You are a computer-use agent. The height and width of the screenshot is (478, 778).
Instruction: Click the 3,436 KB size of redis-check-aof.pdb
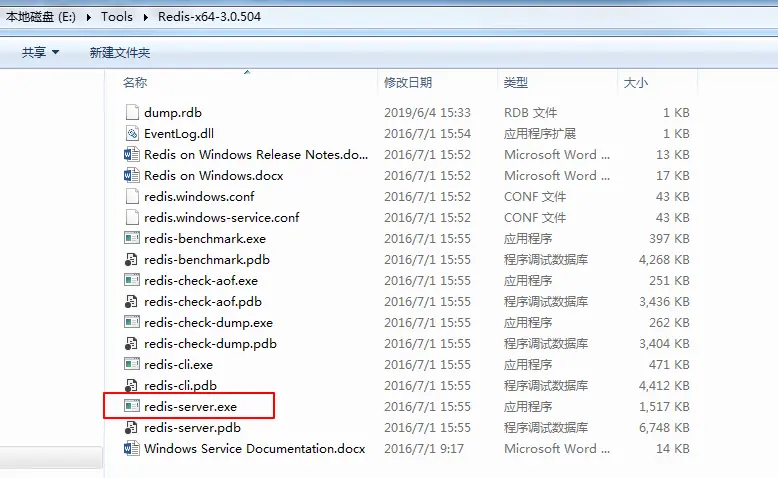click(x=664, y=301)
